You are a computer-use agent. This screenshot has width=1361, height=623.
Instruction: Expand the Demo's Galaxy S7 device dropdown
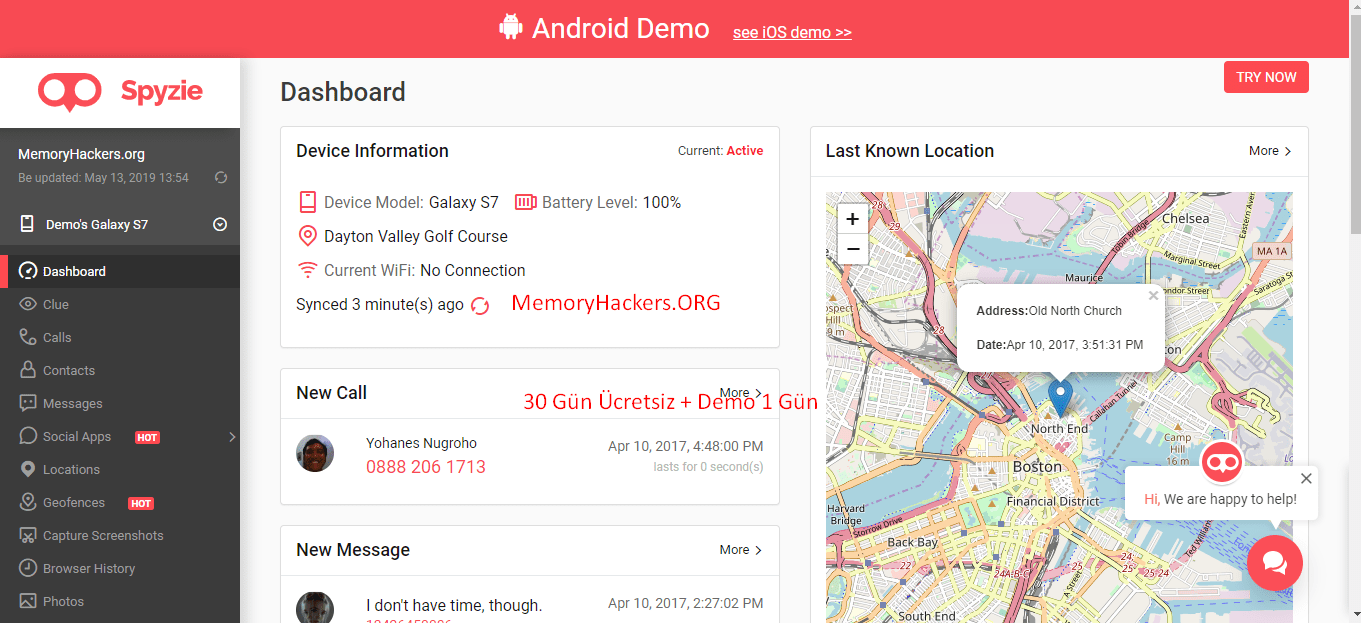point(220,224)
